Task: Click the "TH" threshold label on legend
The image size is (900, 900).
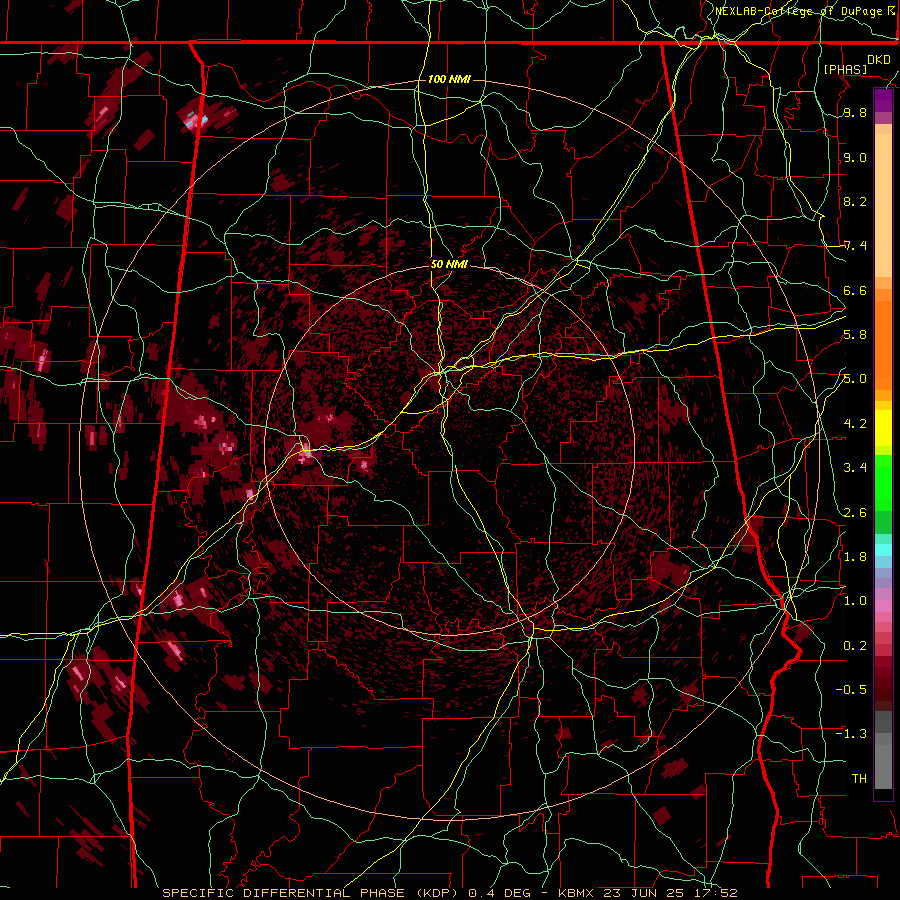Action: [859, 779]
